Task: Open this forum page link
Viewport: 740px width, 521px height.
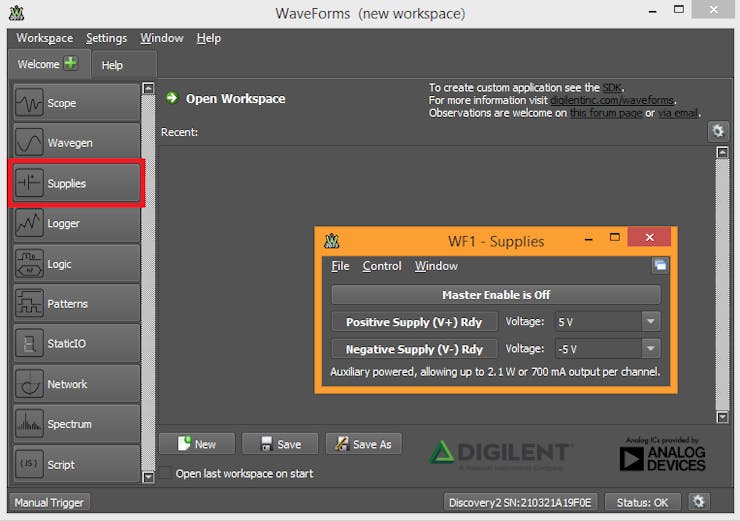Action: pos(606,113)
